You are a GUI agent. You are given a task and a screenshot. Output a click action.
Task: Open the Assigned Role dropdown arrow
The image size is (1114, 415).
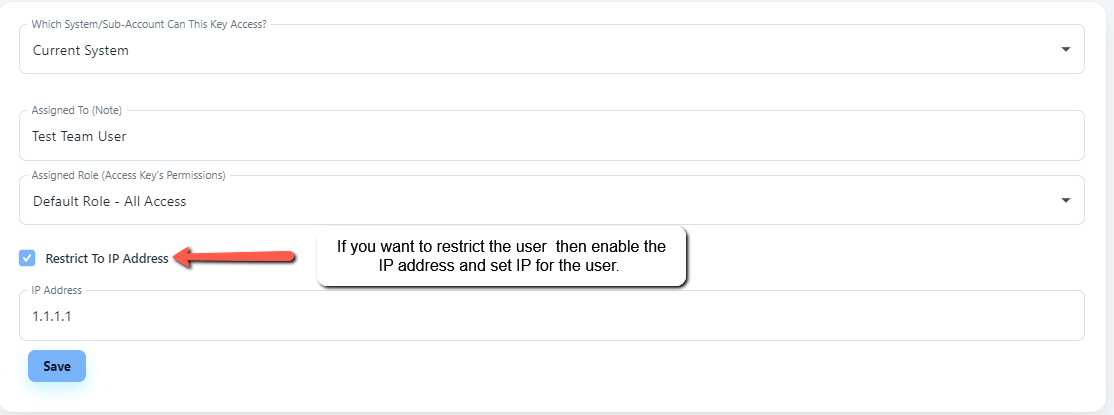tap(1065, 201)
